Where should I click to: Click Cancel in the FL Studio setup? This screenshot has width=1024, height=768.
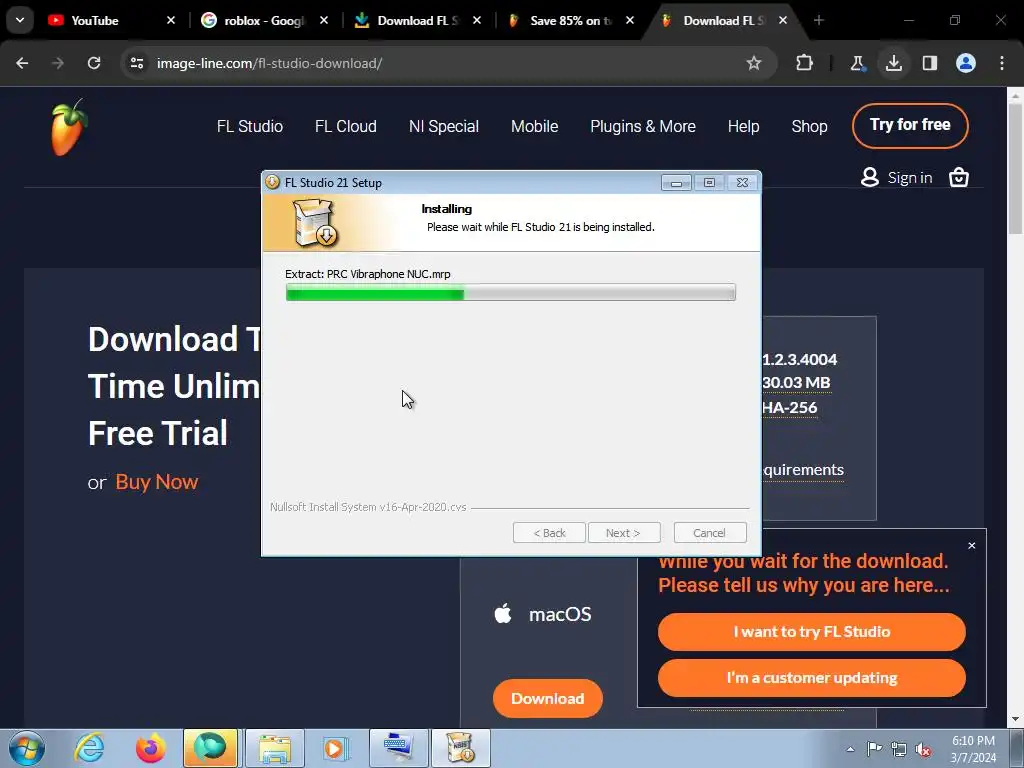click(709, 533)
